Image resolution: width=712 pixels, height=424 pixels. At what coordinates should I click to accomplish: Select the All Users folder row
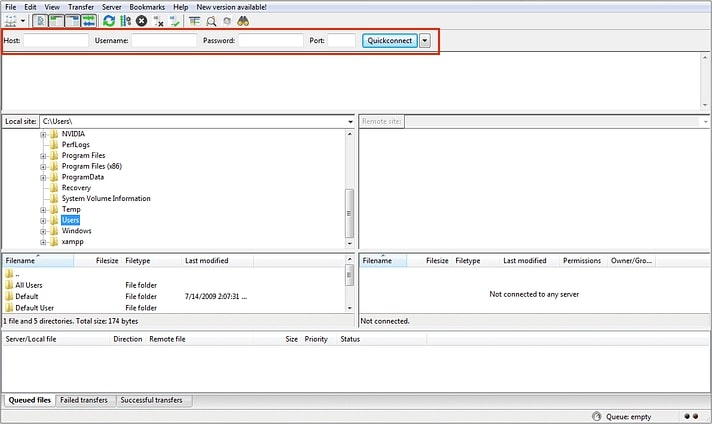174,285
